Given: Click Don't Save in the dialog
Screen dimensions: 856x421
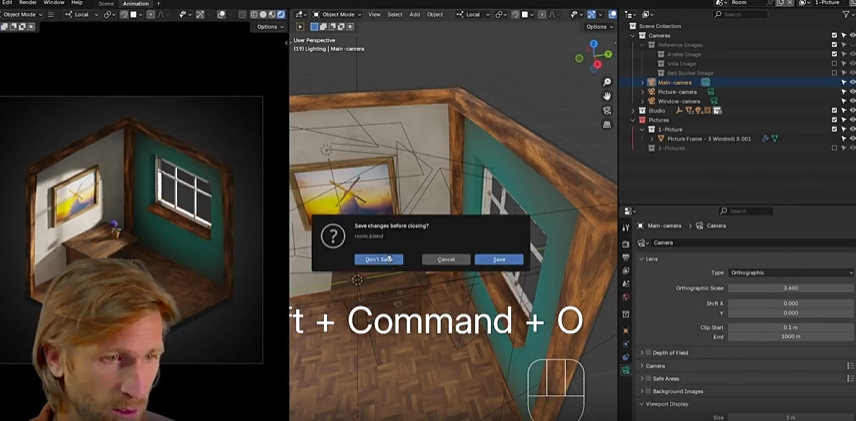Looking at the screenshot, I should 378,259.
